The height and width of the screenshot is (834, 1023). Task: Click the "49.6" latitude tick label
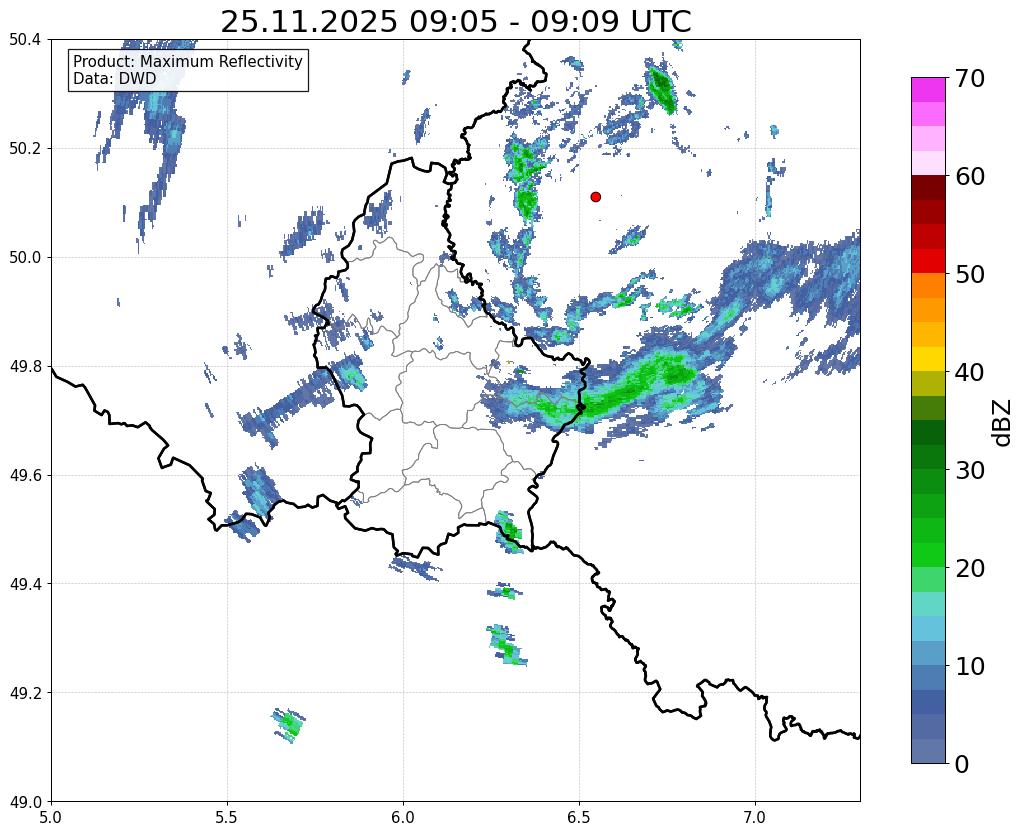[25, 476]
